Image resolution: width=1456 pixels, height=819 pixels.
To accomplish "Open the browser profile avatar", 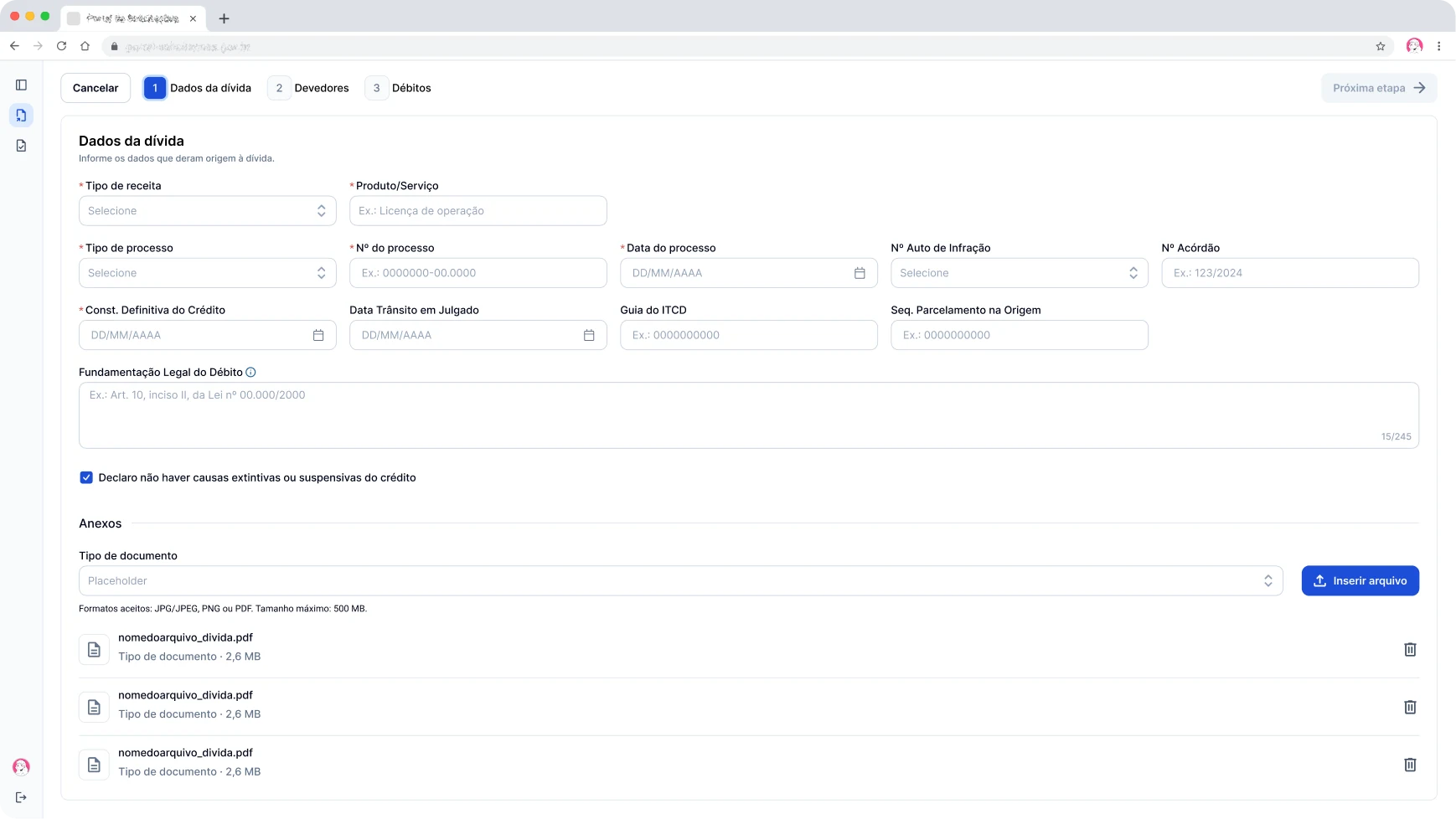I will point(1415,46).
